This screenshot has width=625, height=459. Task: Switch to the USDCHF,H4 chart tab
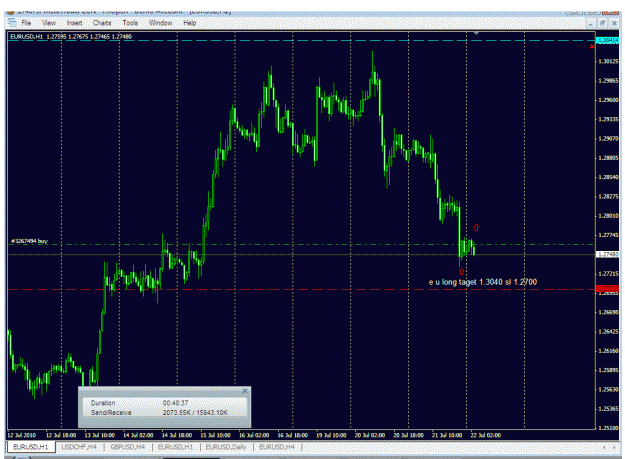[79, 447]
